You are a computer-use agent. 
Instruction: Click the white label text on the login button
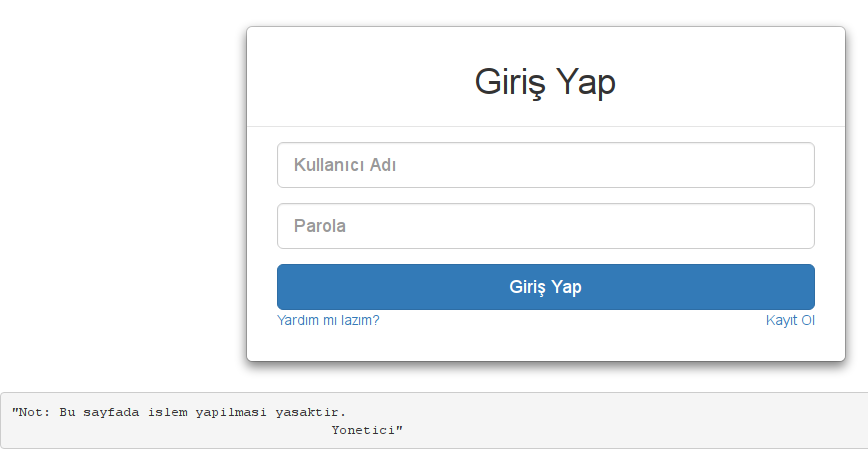pos(545,287)
